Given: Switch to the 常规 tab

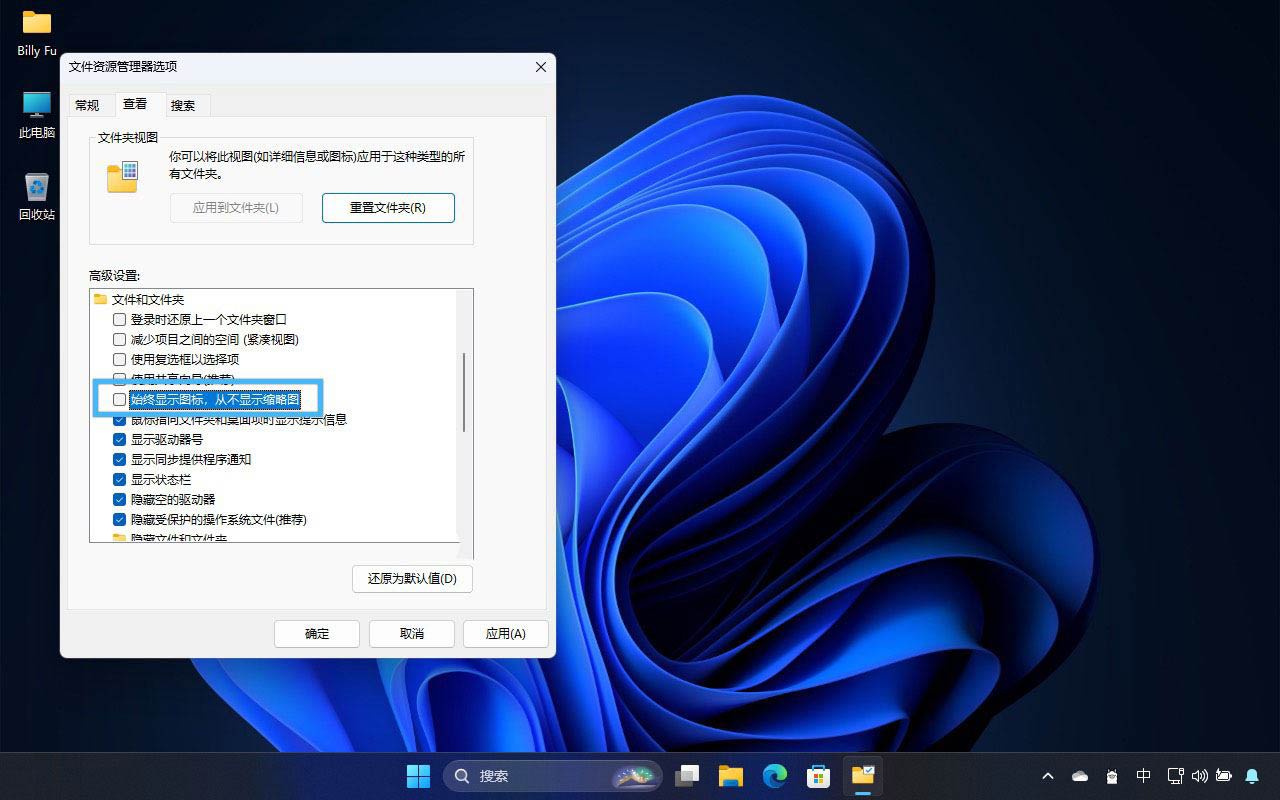Looking at the screenshot, I should click(87, 105).
